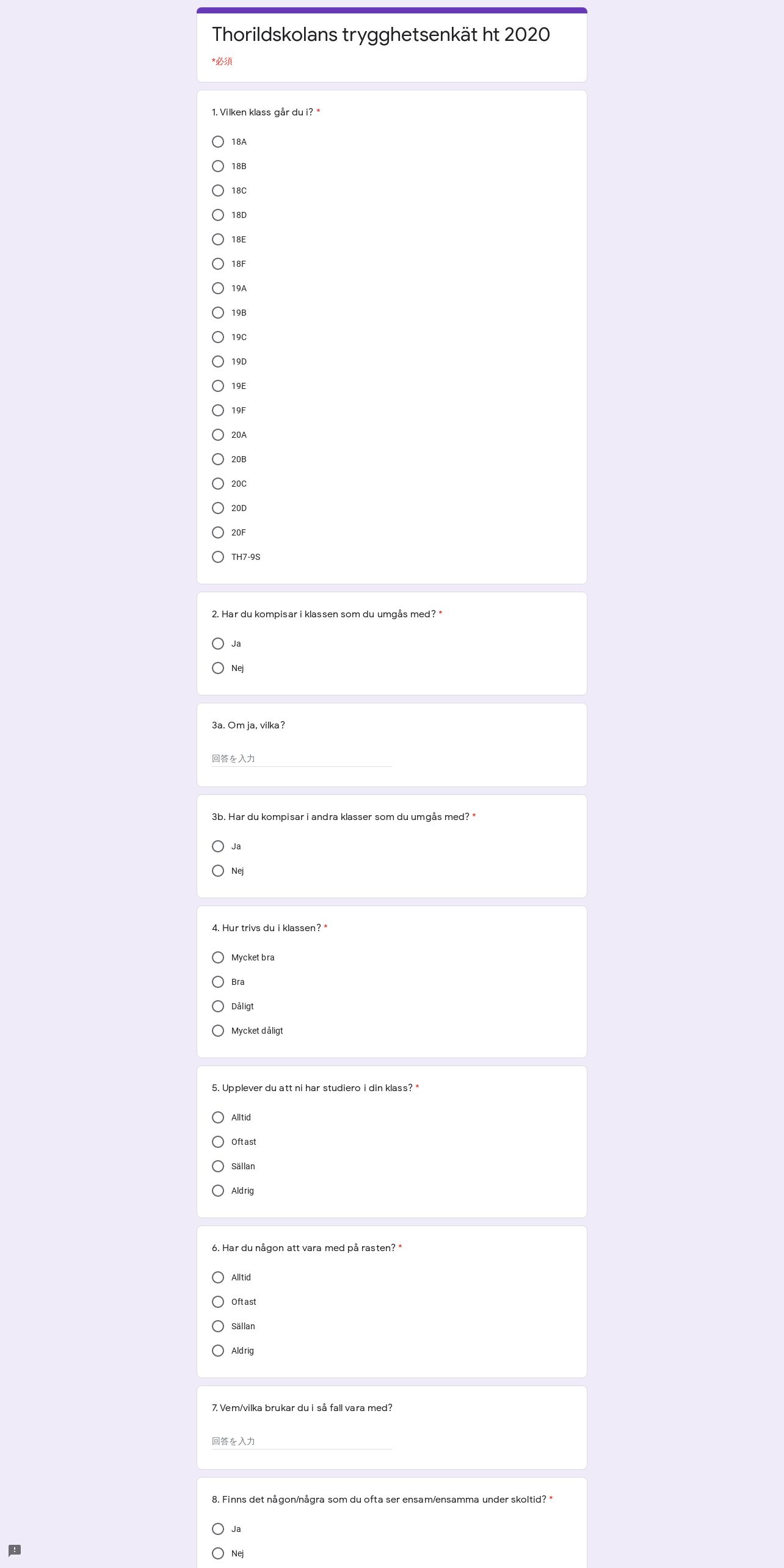This screenshot has width=784, height=1568.
Task: Select Mycket bra for question 4
Action: point(218,957)
